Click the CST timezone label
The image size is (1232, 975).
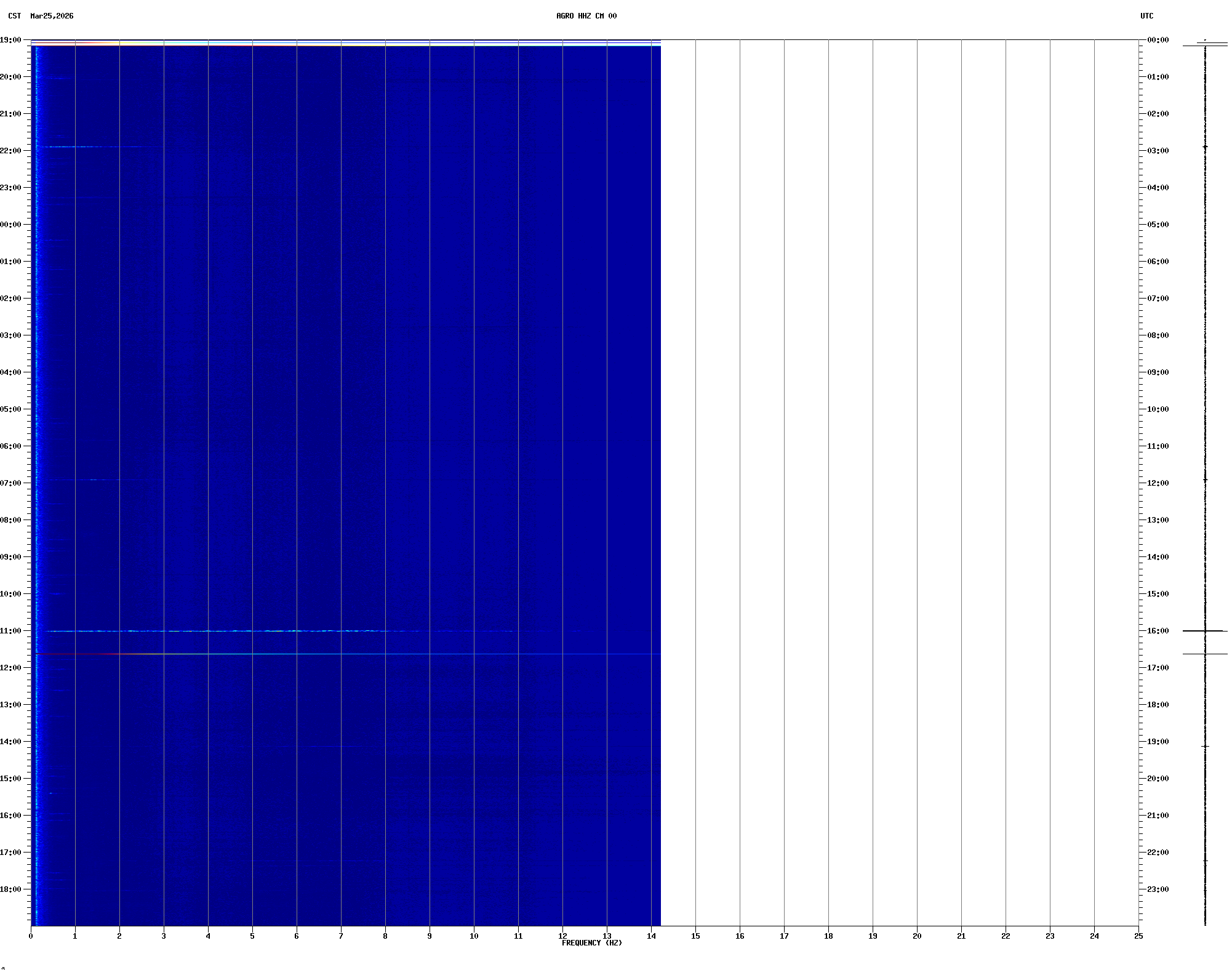tap(14, 16)
